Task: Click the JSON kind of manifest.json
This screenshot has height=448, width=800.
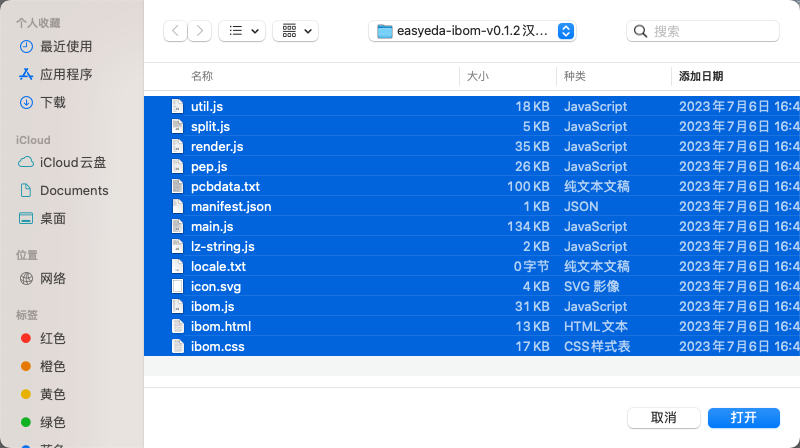Action: (581, 206)
